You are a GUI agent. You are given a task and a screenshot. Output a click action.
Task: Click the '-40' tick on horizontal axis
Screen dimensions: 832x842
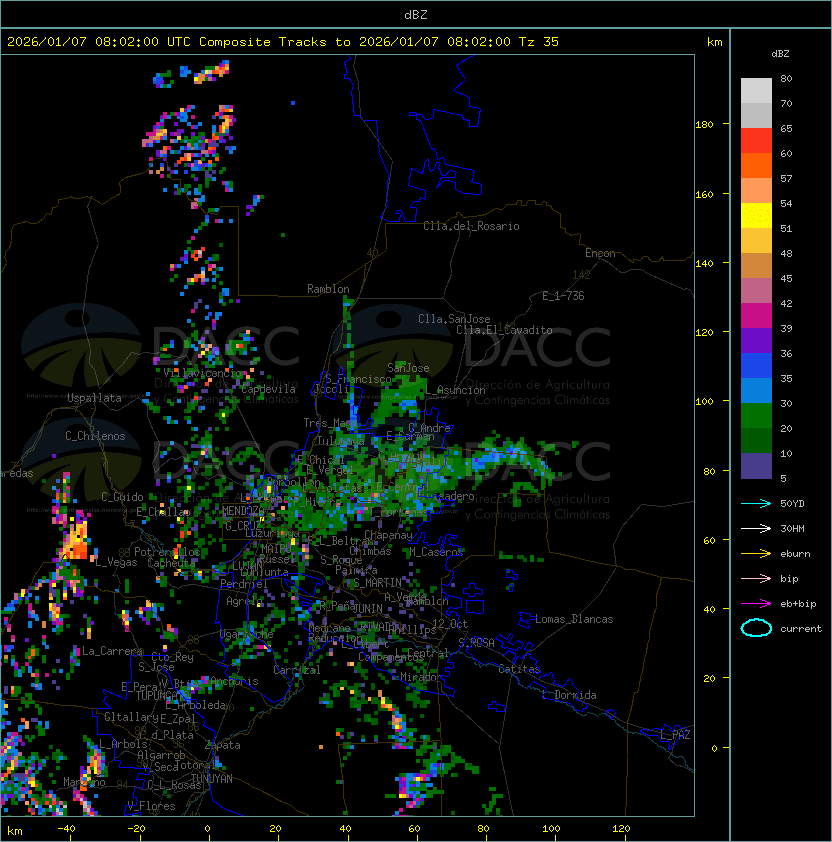[x=66, y=829]
